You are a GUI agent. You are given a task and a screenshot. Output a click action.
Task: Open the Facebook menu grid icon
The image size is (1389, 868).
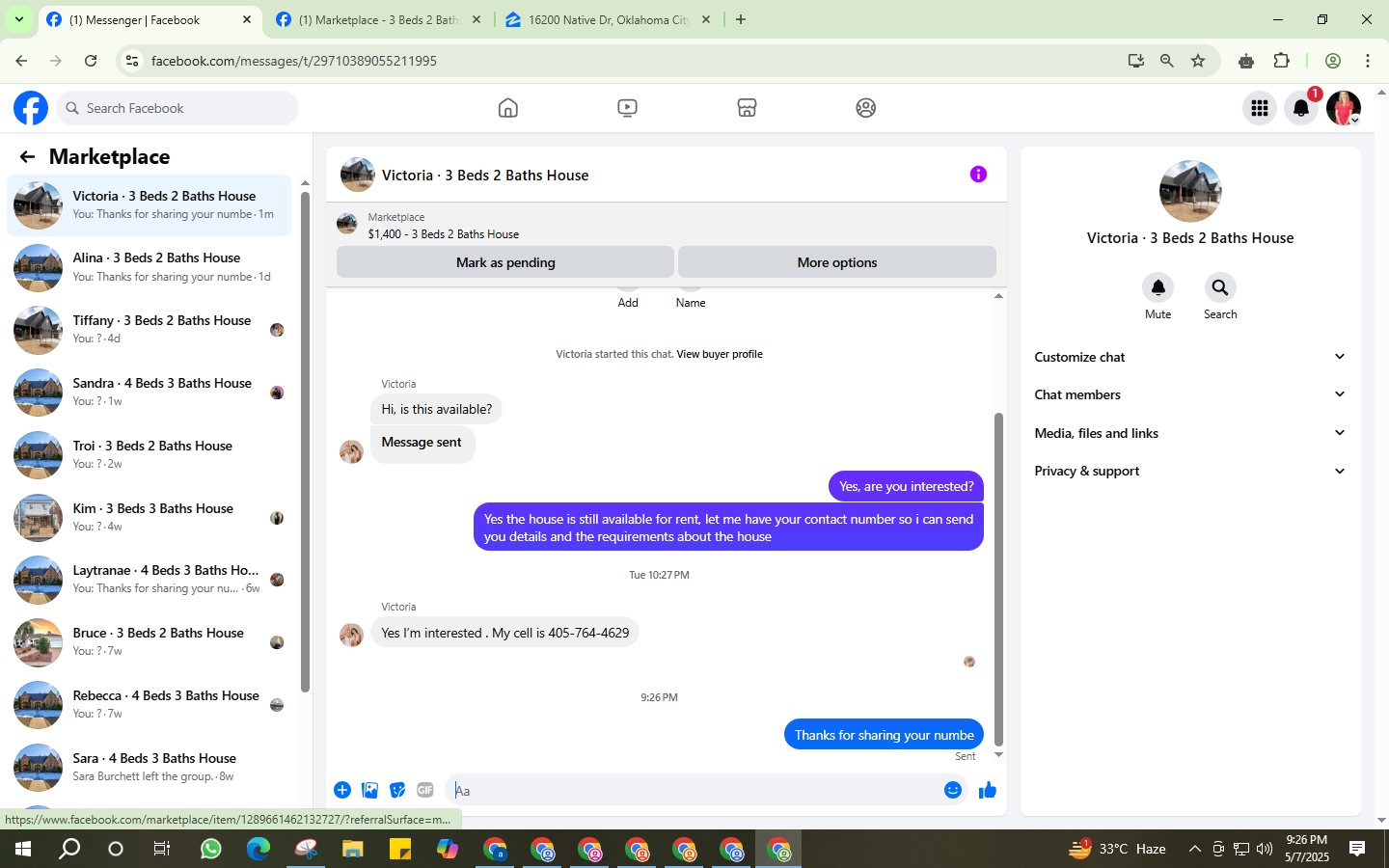pyautogui.click(x=1260, y=108)
